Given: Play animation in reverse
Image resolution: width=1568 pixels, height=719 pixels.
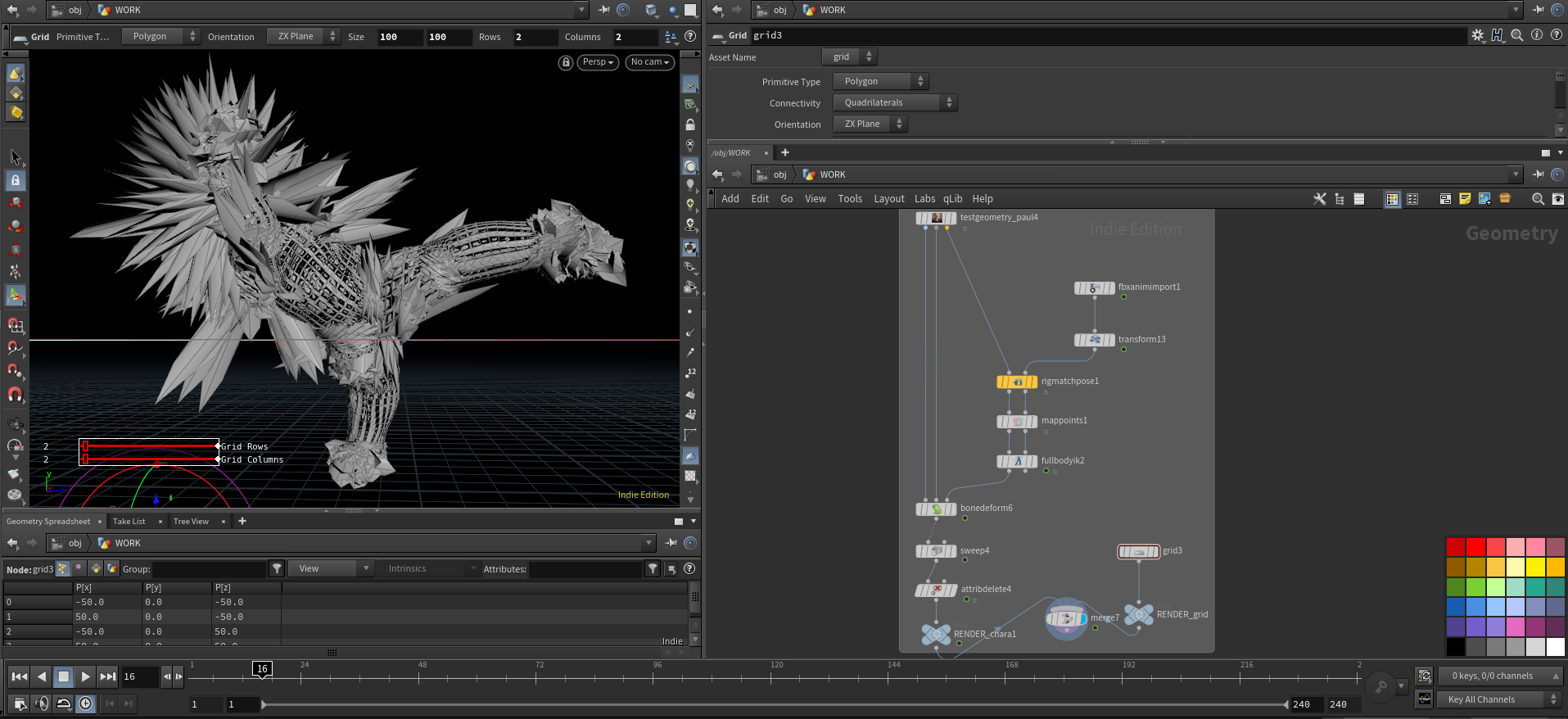Looking at the screenshot, I should 42,676.
